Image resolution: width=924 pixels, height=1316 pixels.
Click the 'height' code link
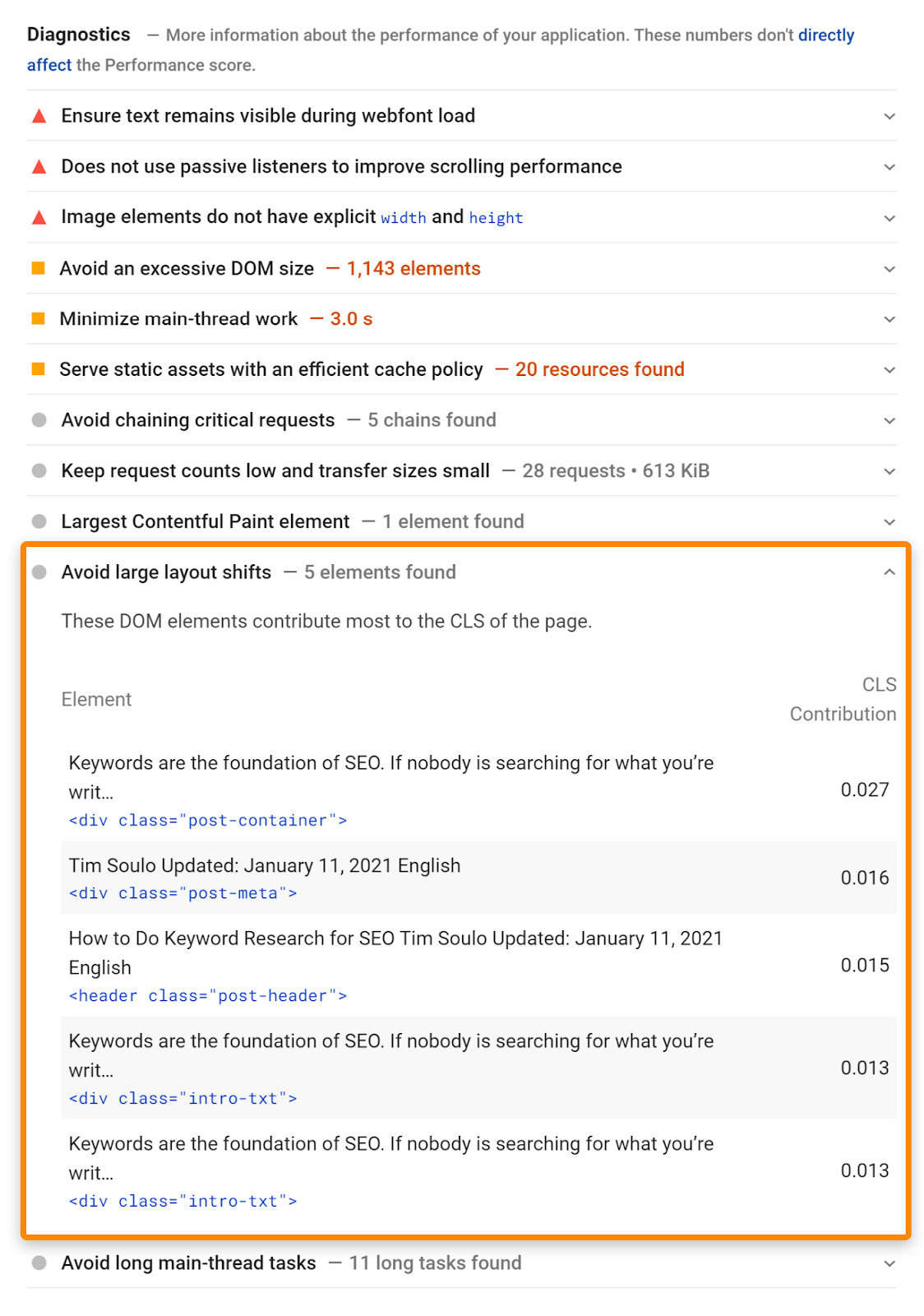(496, 218)
